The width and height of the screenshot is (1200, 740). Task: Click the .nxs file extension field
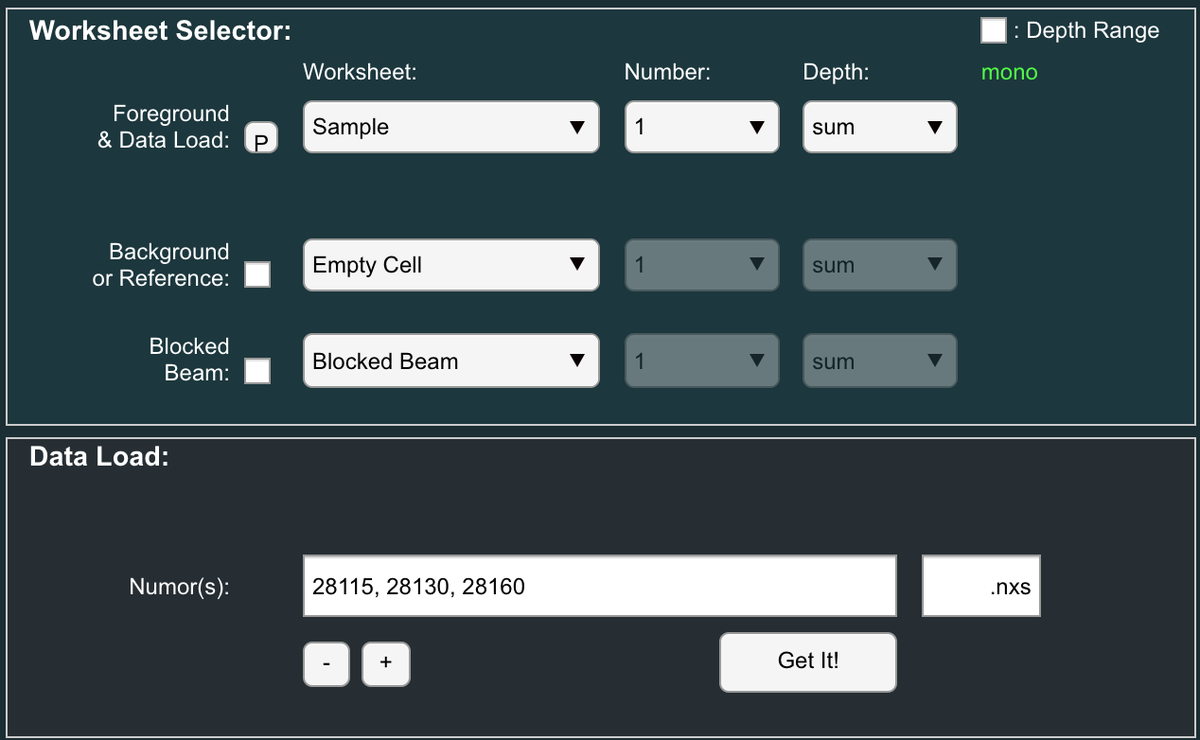(x=981, y=586)
